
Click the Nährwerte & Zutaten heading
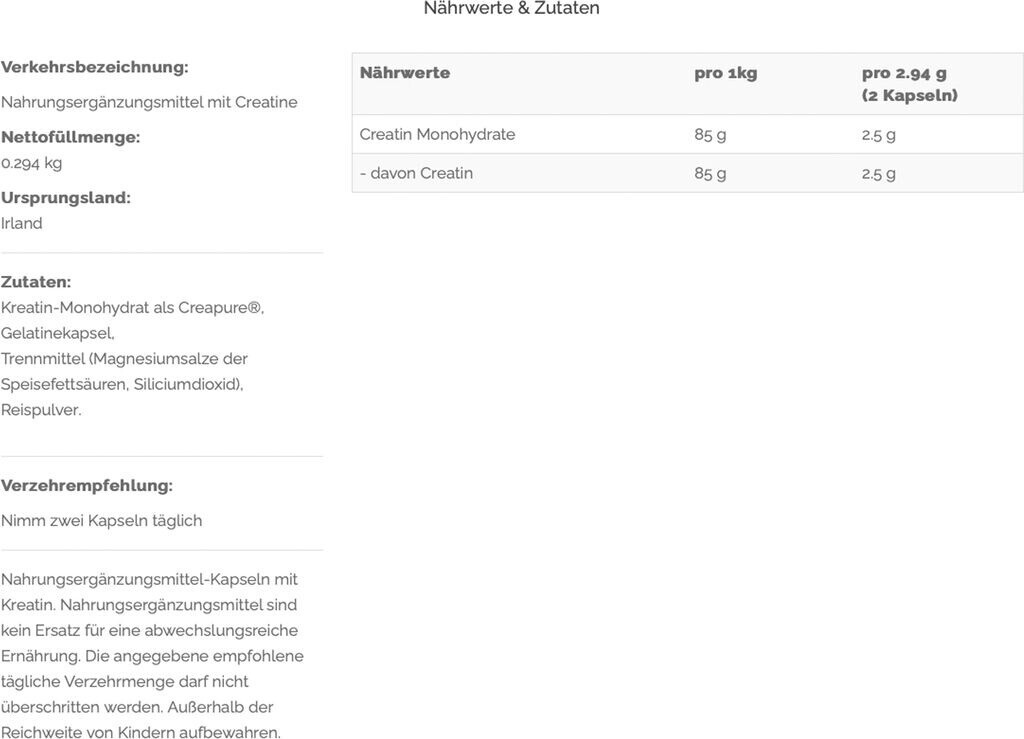click(x=511, y=8)
